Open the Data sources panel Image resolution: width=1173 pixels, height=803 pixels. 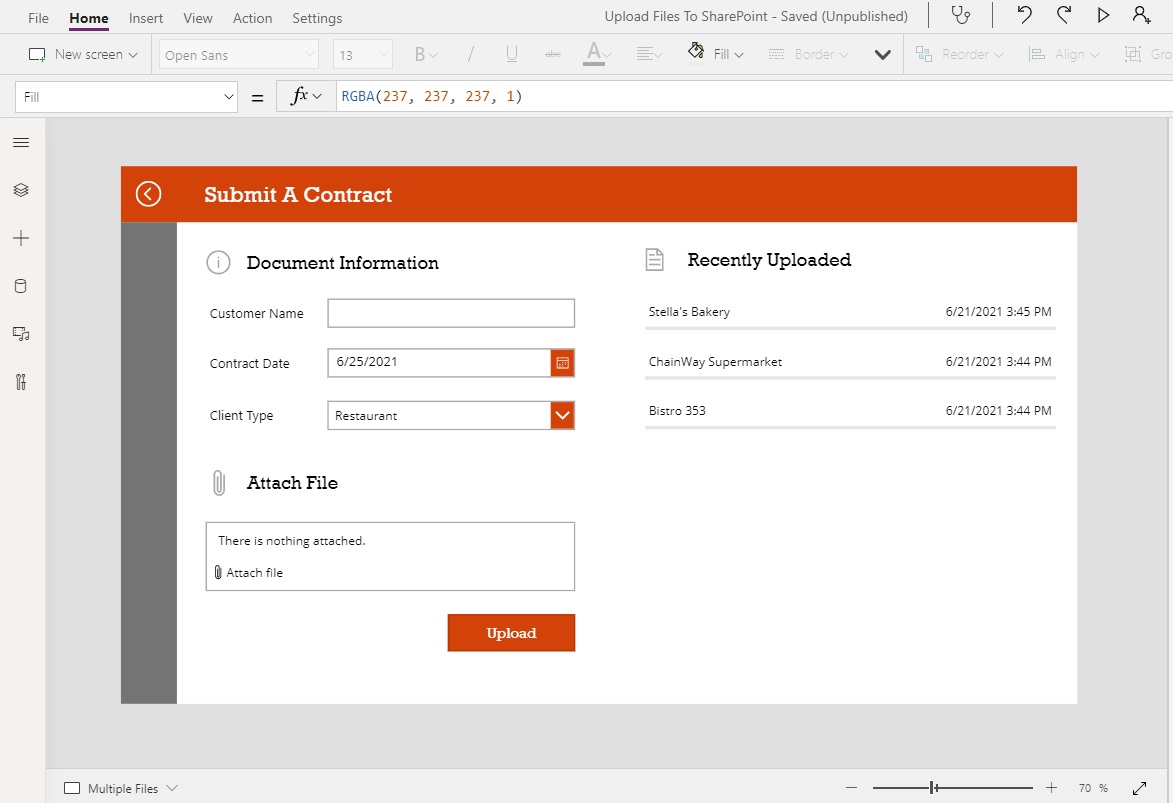tap(21, 285)
